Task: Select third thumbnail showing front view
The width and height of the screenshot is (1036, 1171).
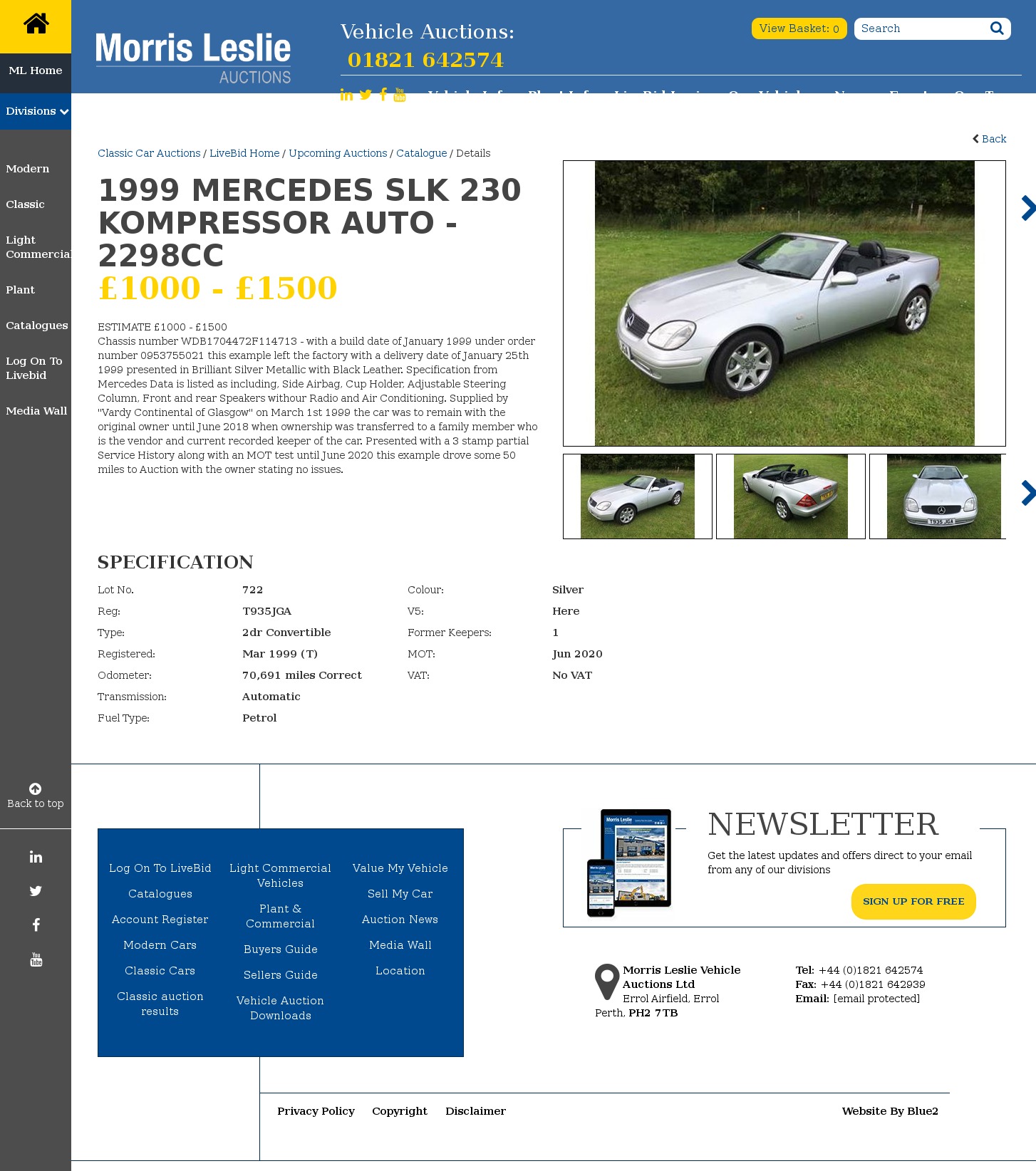Action: pos(938,496)
